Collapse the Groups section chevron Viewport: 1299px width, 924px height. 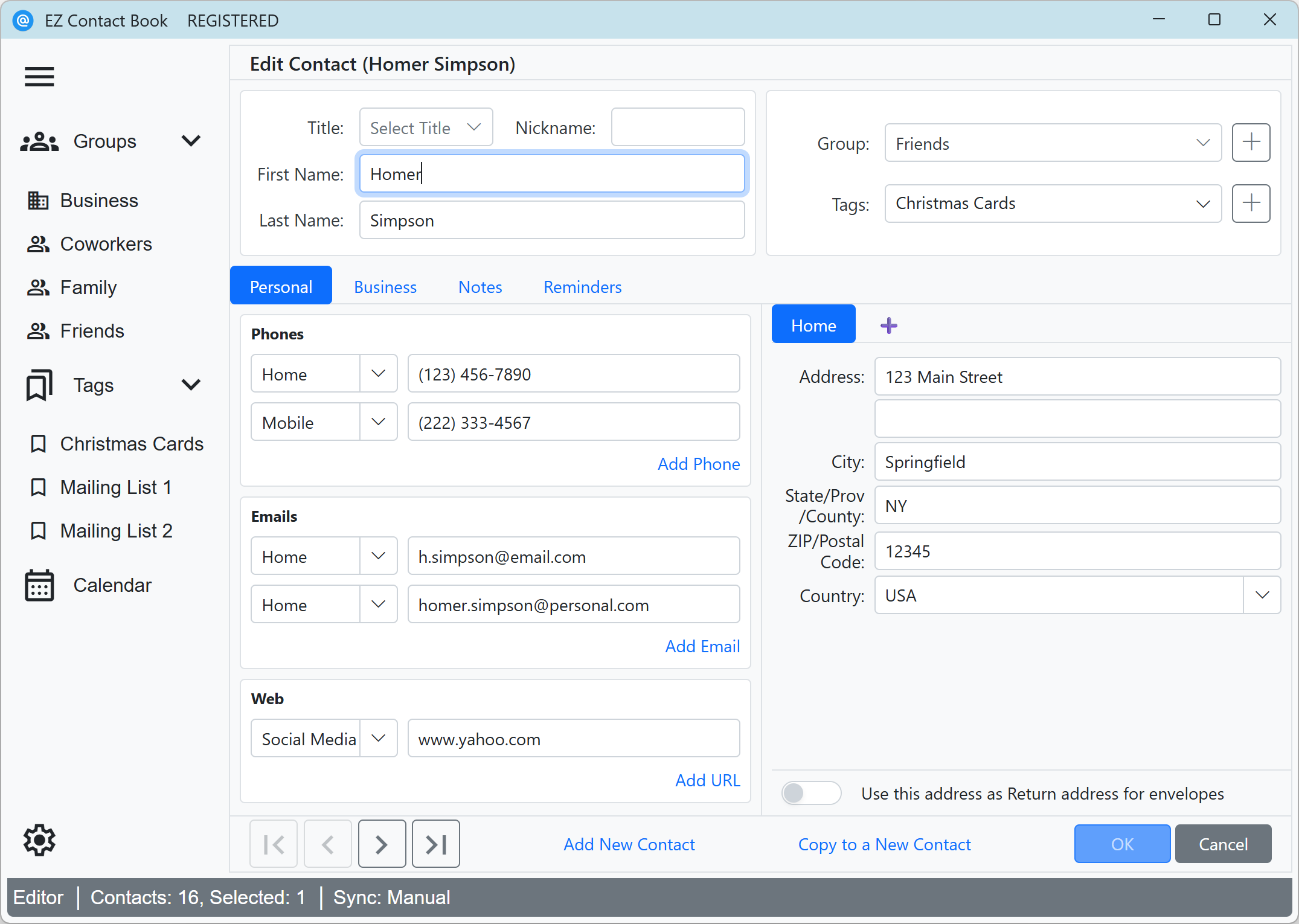(x=191, y=141)
